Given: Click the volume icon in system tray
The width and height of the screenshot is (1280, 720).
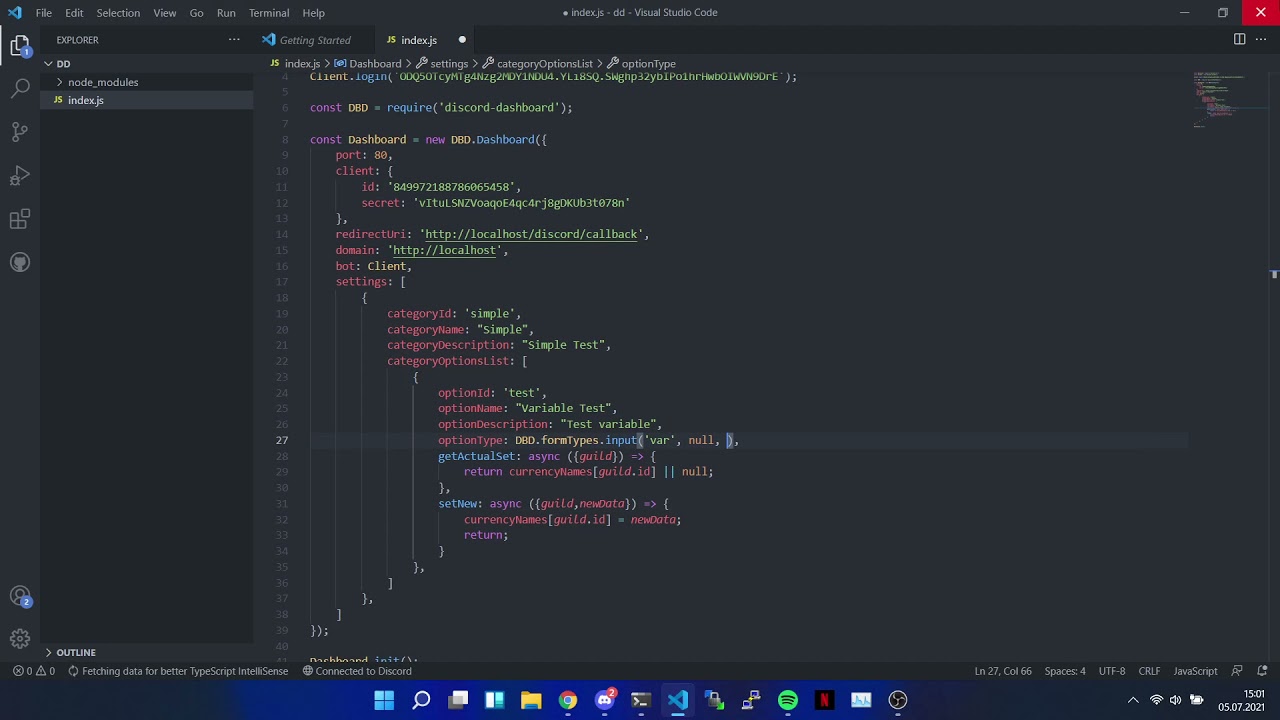Looking at the screenshot, I should (1176, 700).
